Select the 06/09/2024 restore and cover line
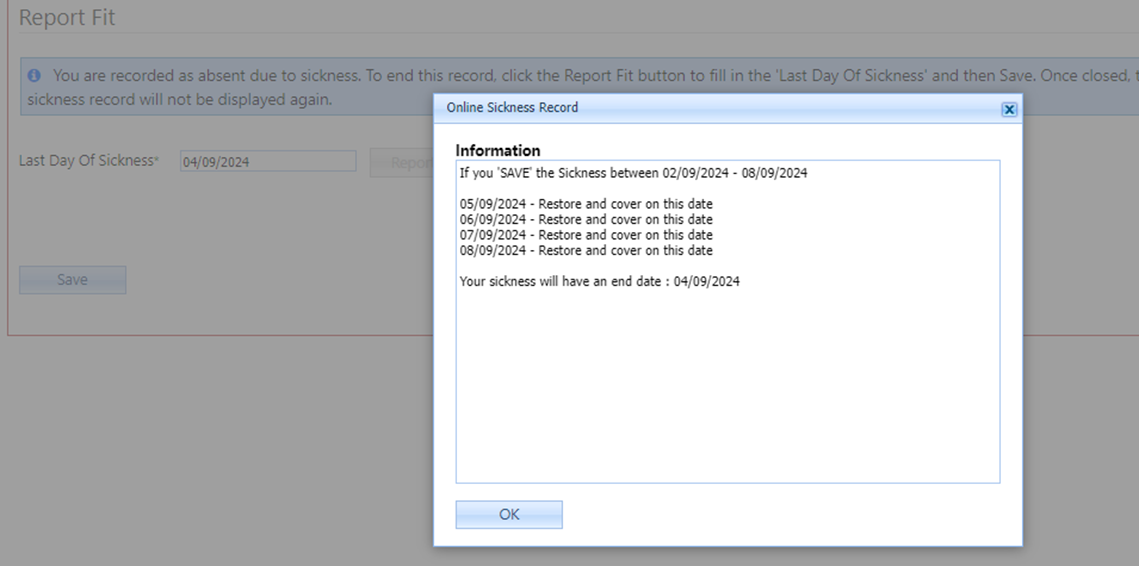 pos(586,220)
